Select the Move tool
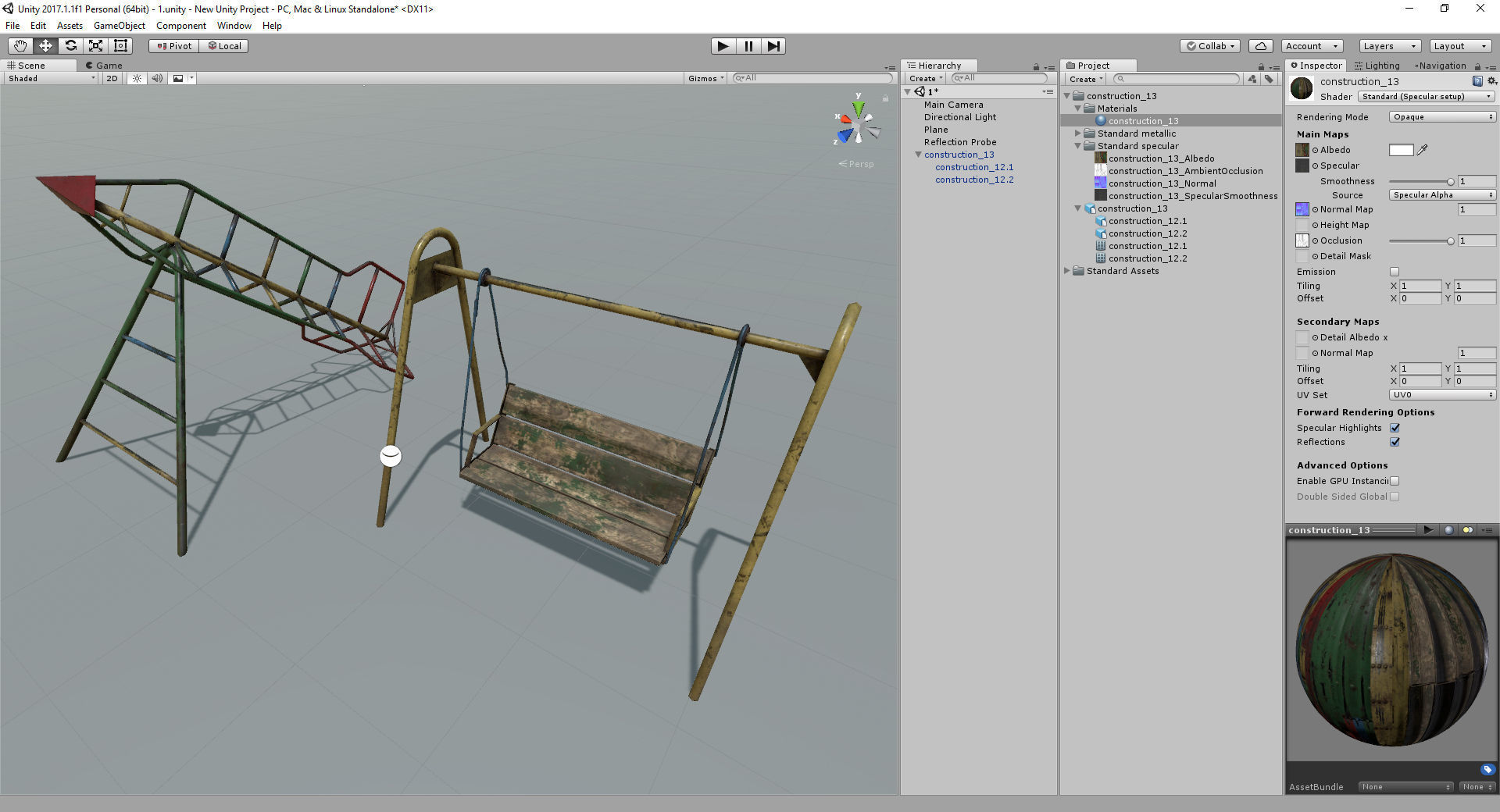Image resolution: width=1500 pixels, height=812 pixels. [45, 46]
